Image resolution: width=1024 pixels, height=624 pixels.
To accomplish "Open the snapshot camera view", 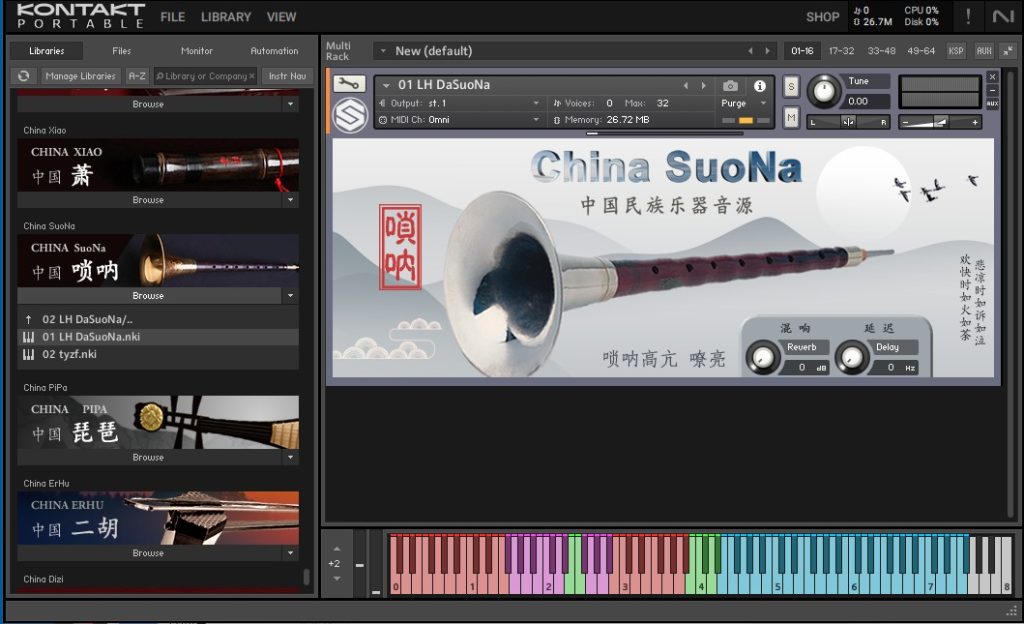I will [730, 86].
